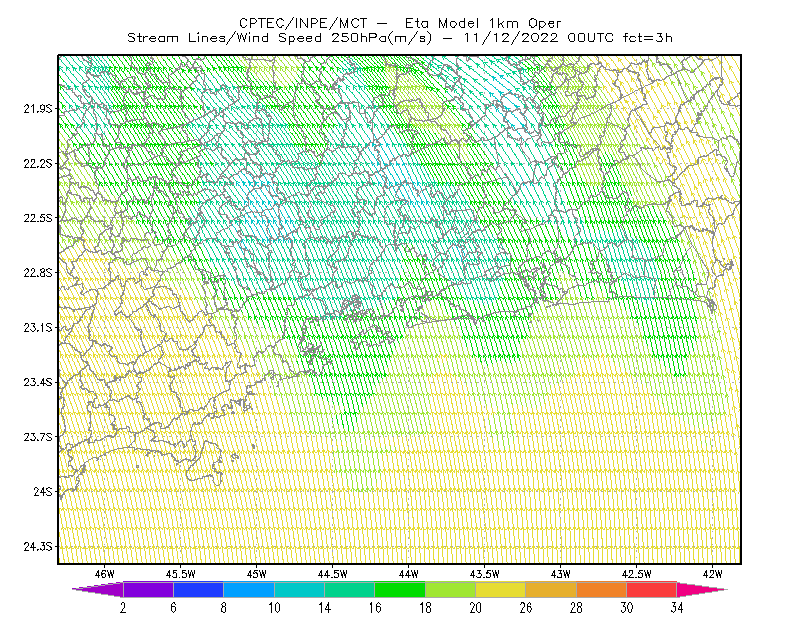Click the purple 2-6 color swatch

click(148, 589)
